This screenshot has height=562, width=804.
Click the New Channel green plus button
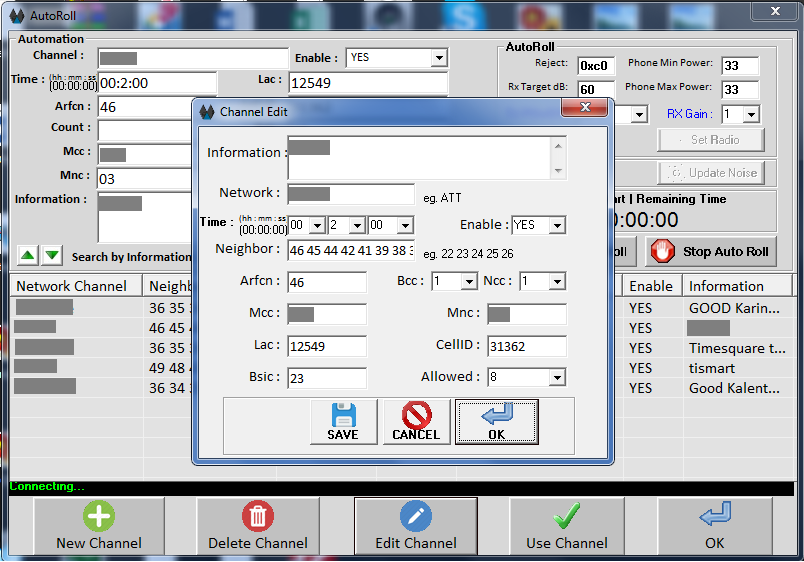(x=99, y=526)
